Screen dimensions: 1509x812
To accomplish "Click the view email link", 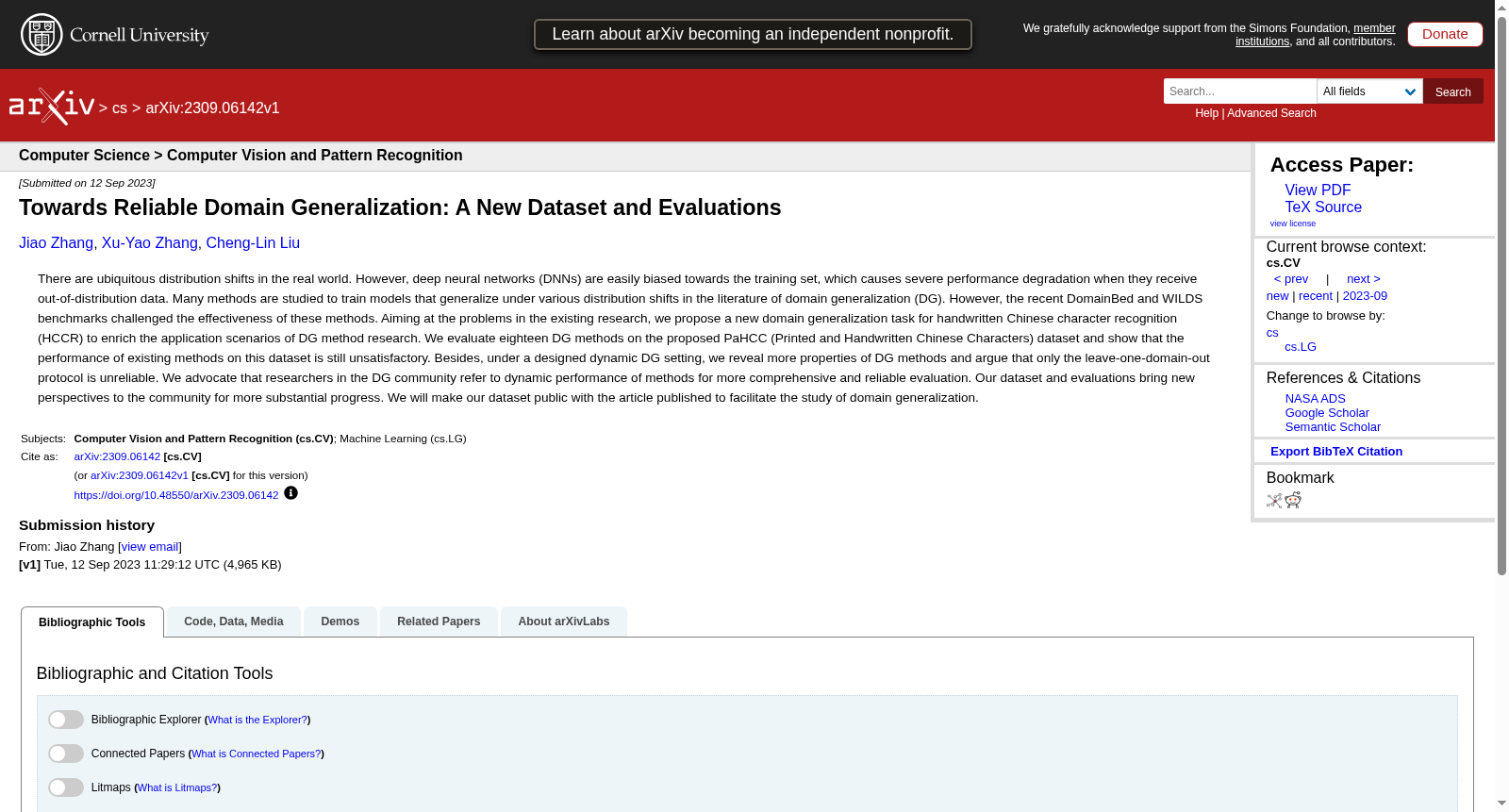I will [150, 547].
